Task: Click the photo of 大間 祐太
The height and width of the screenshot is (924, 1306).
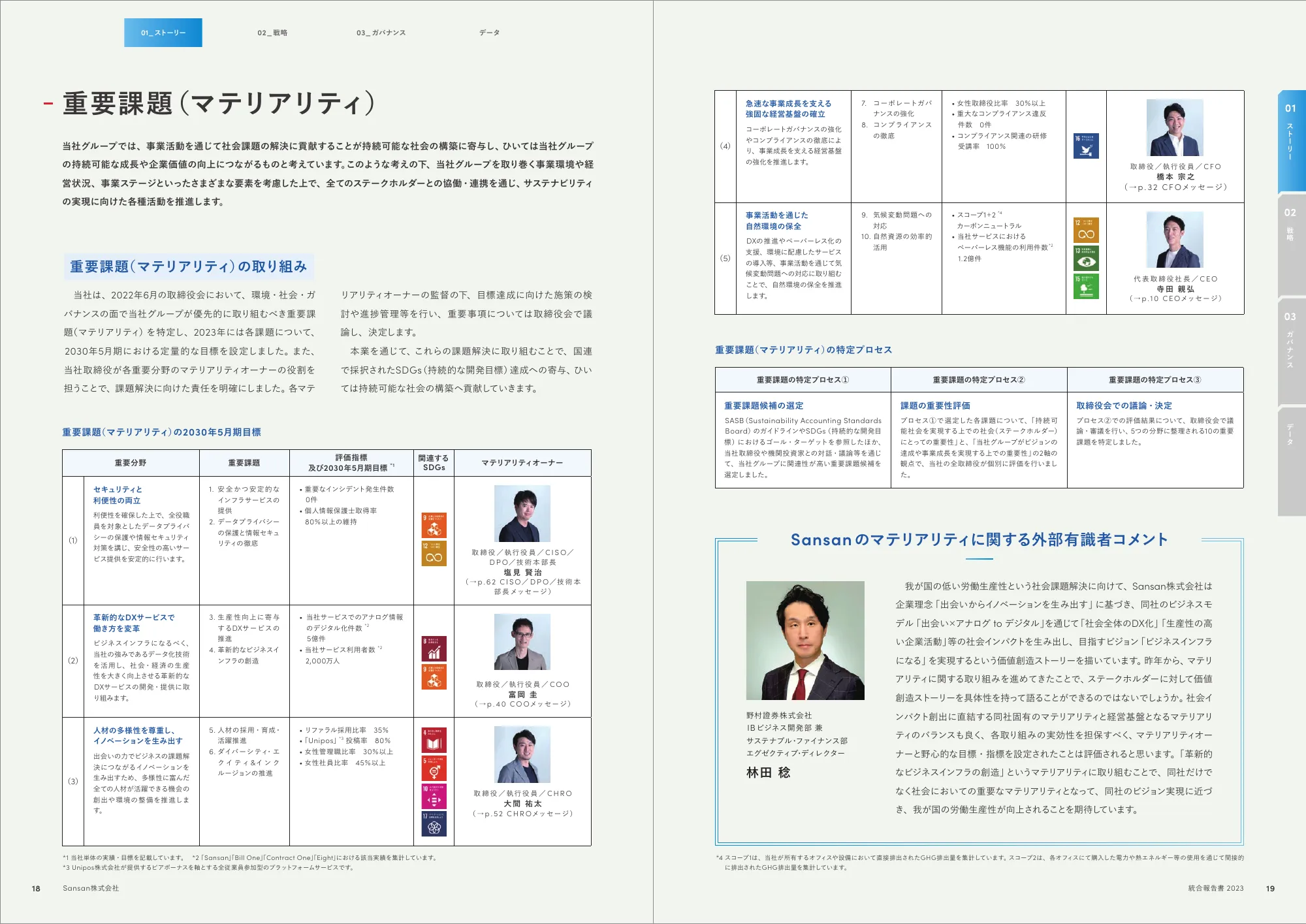Action: 522,754
